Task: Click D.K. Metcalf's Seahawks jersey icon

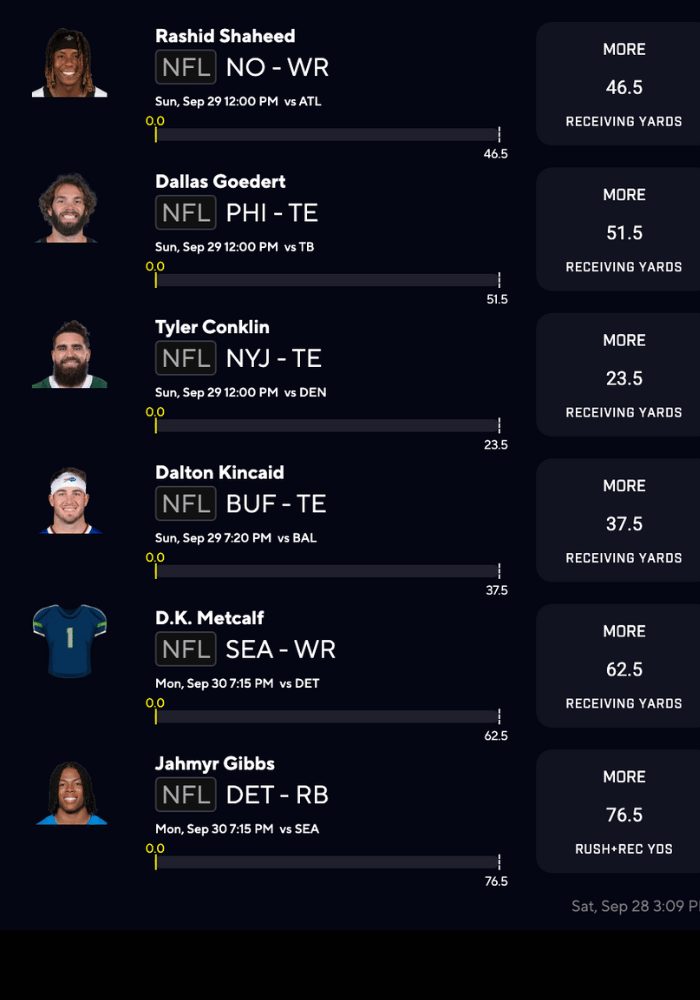Action: click(x=69, y=641)
